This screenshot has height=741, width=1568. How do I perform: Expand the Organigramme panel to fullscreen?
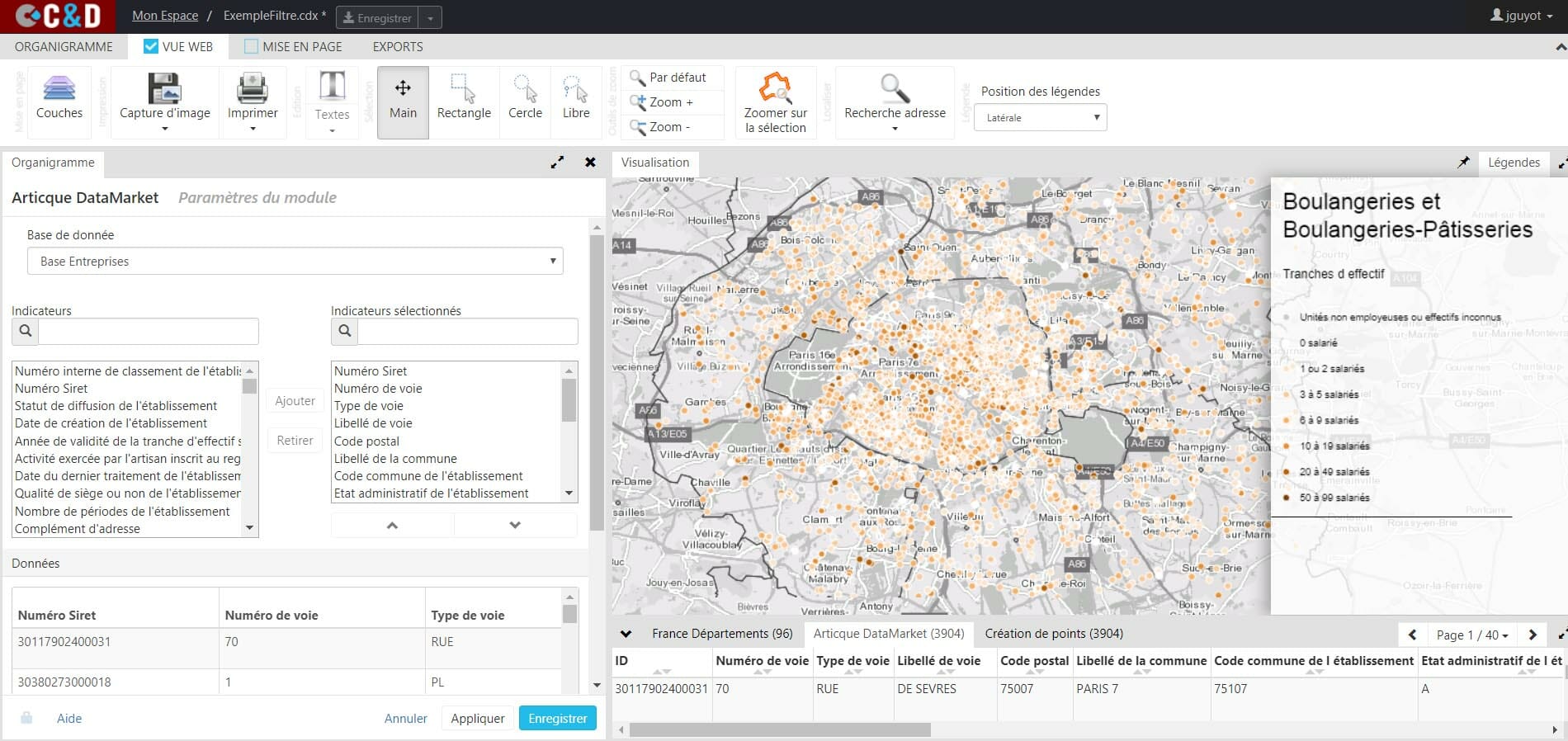[558, 163]
